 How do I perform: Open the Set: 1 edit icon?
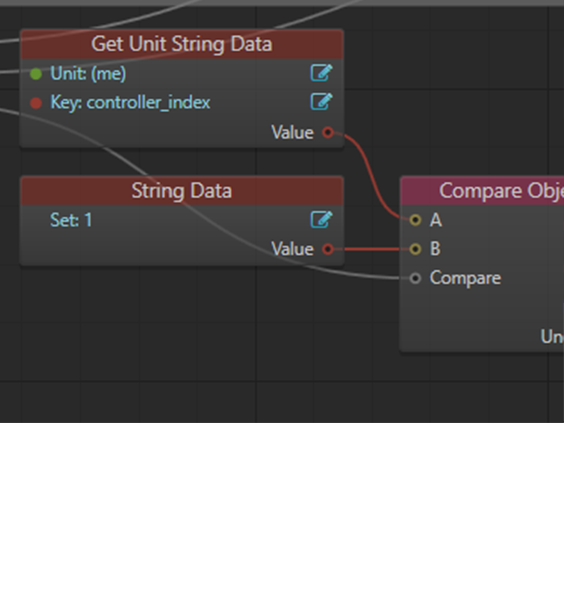pos(321,220)
